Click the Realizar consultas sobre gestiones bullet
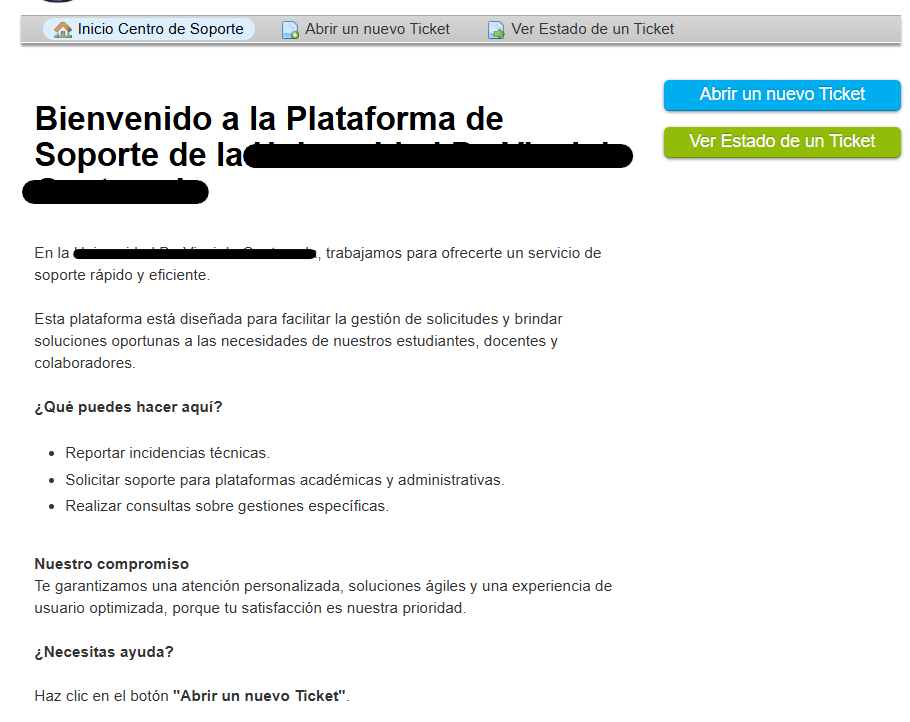The height and width of the screenshot is (722, 910). (226, 506)
